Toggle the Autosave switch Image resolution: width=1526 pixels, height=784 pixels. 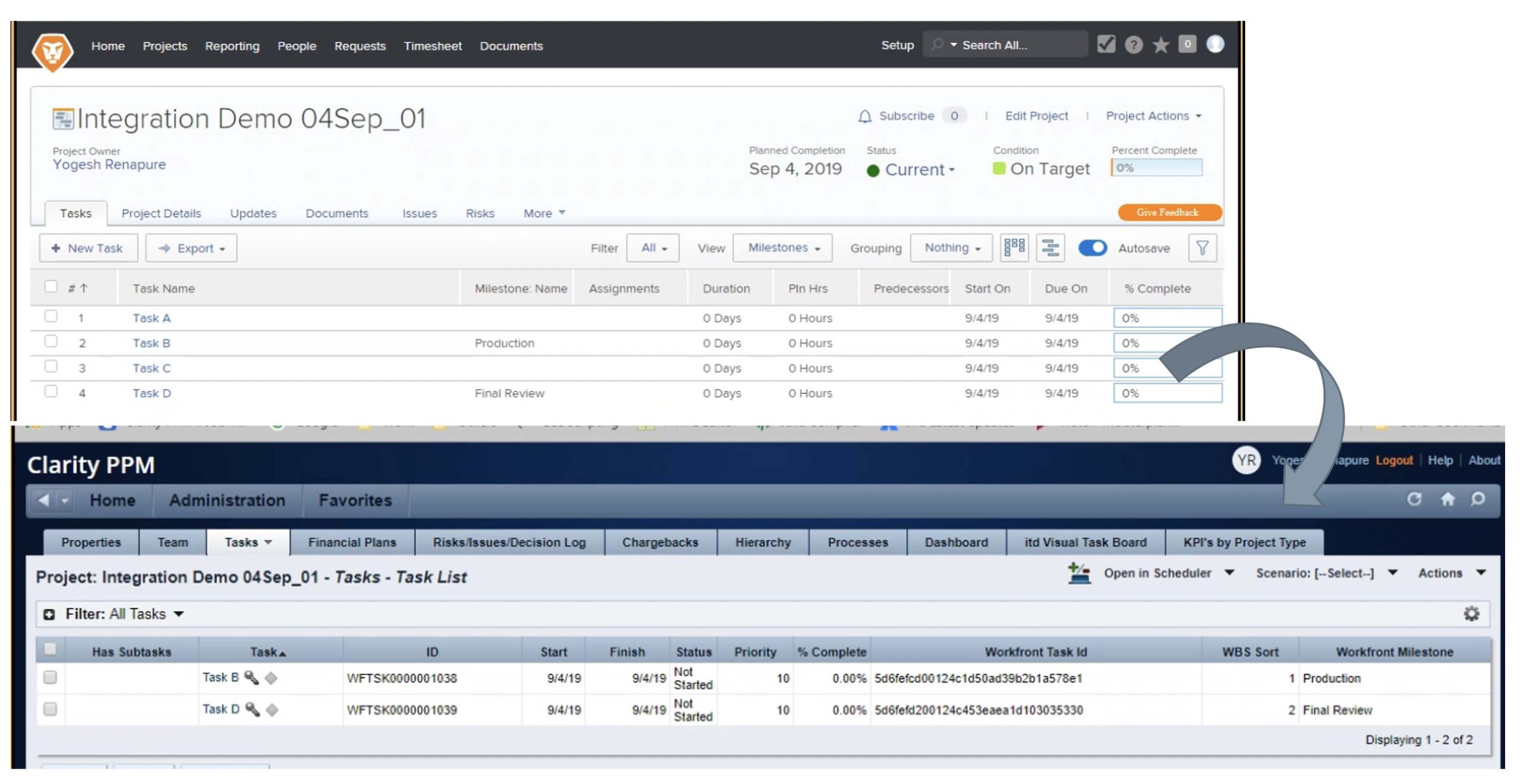[x=1092, y=248]
